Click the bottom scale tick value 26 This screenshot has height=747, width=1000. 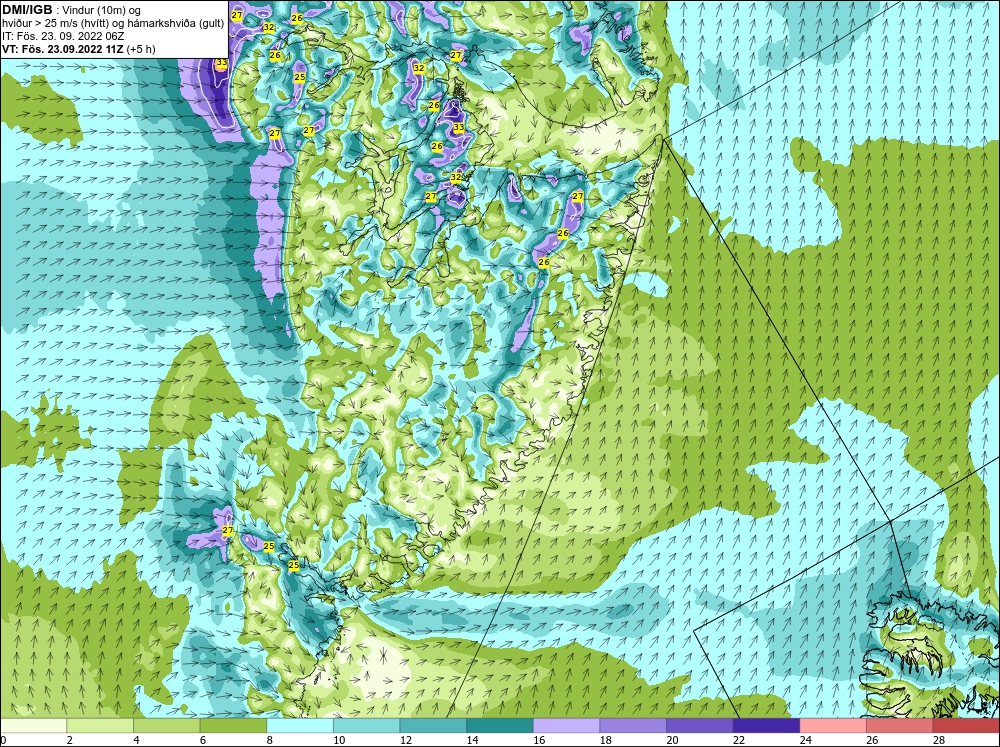(x=872, y=740)
